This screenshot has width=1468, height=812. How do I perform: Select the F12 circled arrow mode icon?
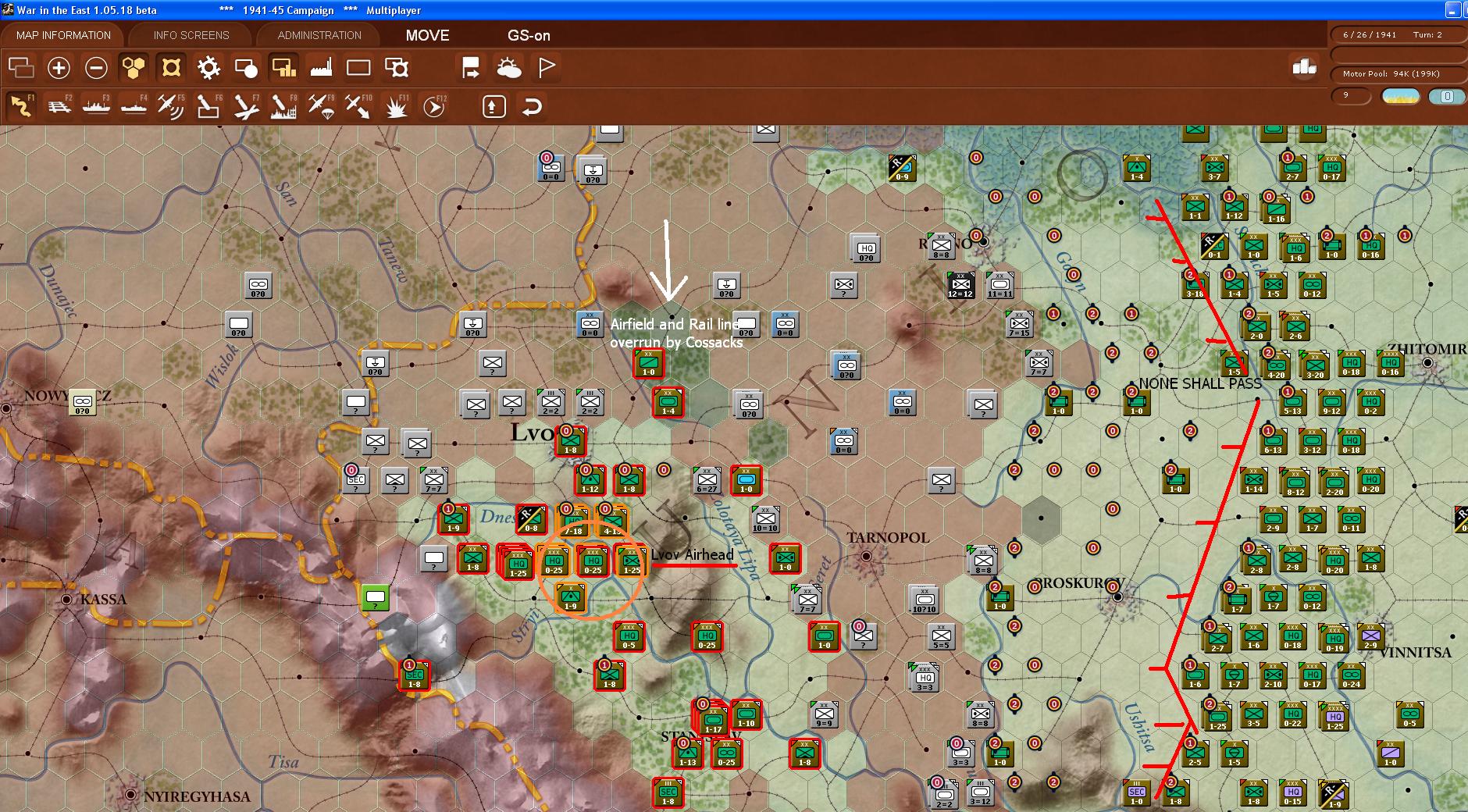(x=433, y=106)
